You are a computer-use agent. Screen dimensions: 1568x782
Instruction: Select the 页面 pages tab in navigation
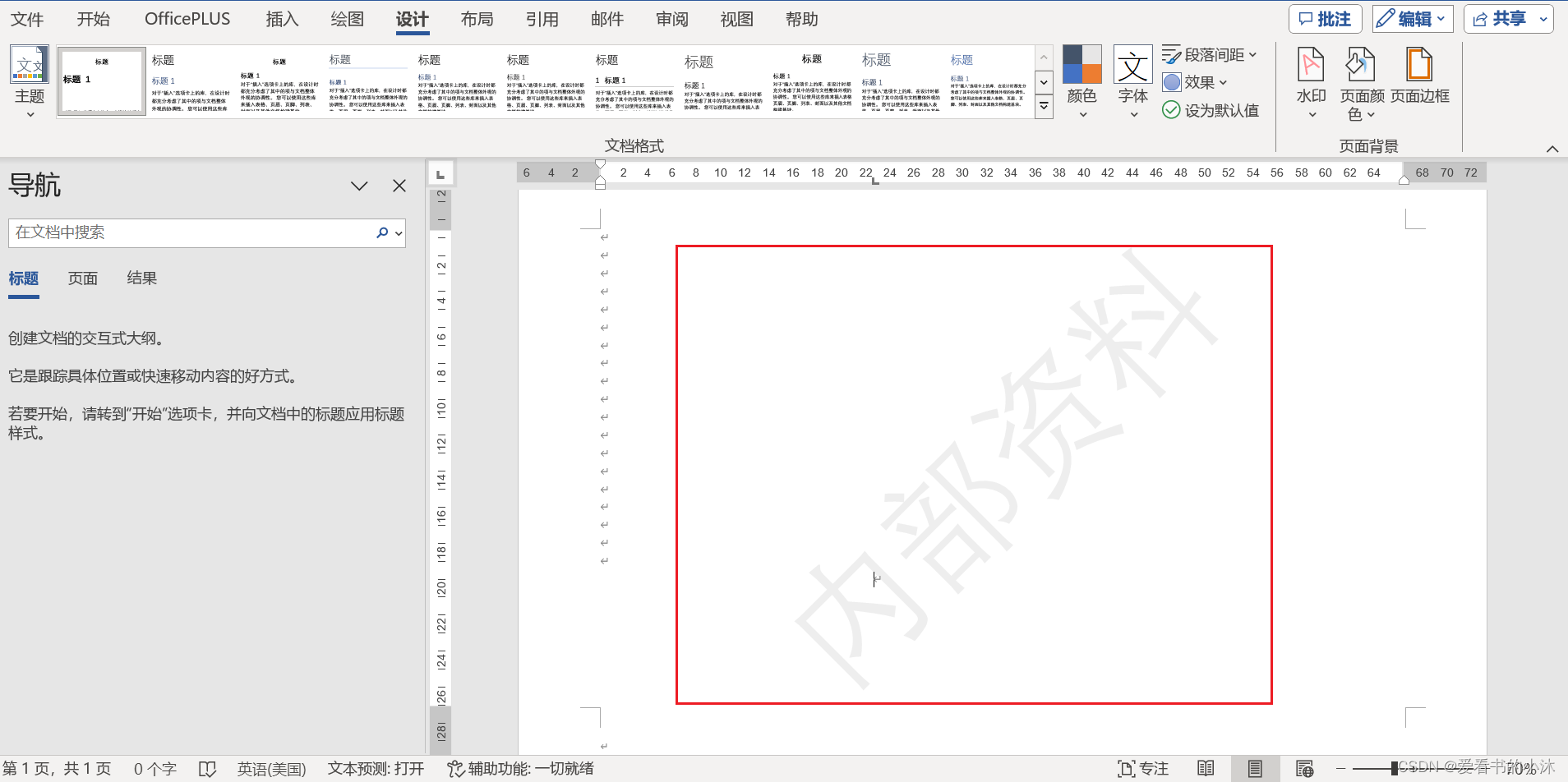(83, 278)
